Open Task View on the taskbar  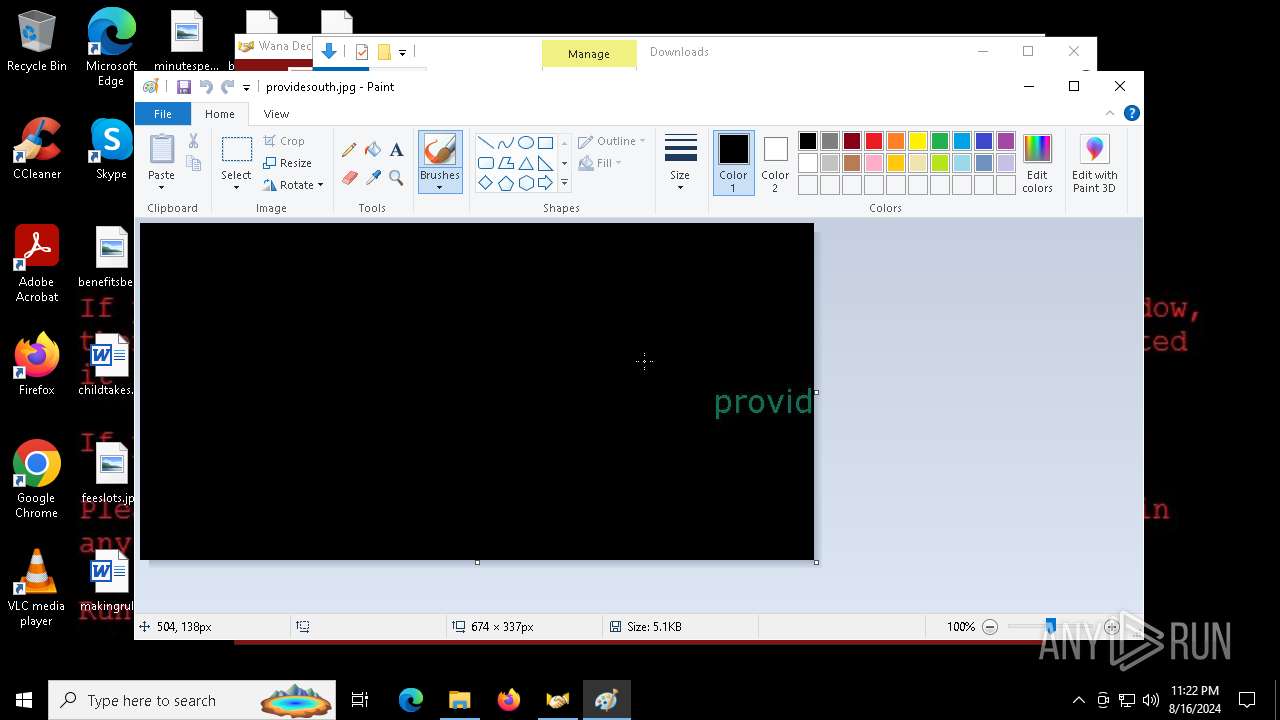point(360,700)
